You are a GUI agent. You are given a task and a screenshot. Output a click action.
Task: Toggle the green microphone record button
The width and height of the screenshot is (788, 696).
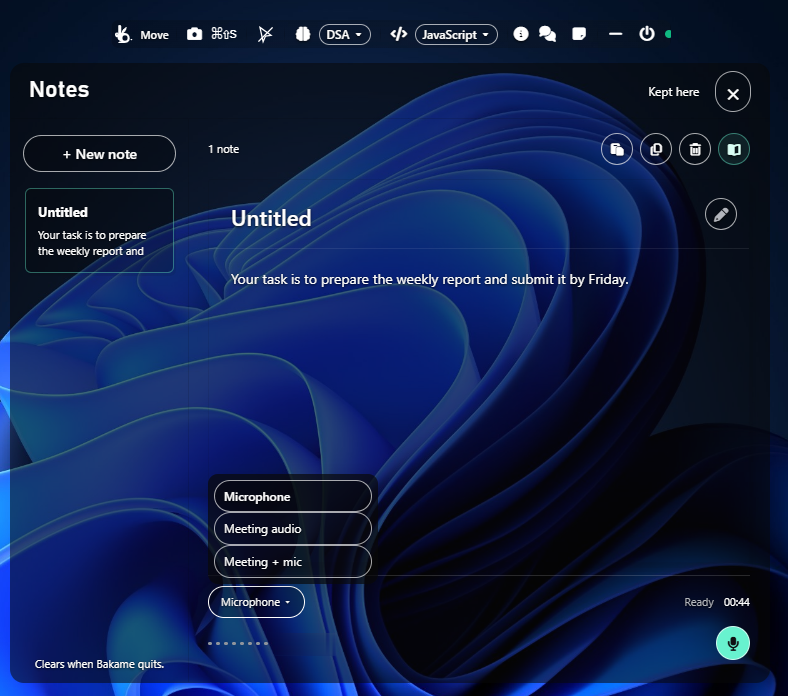(x=733, y=643)
